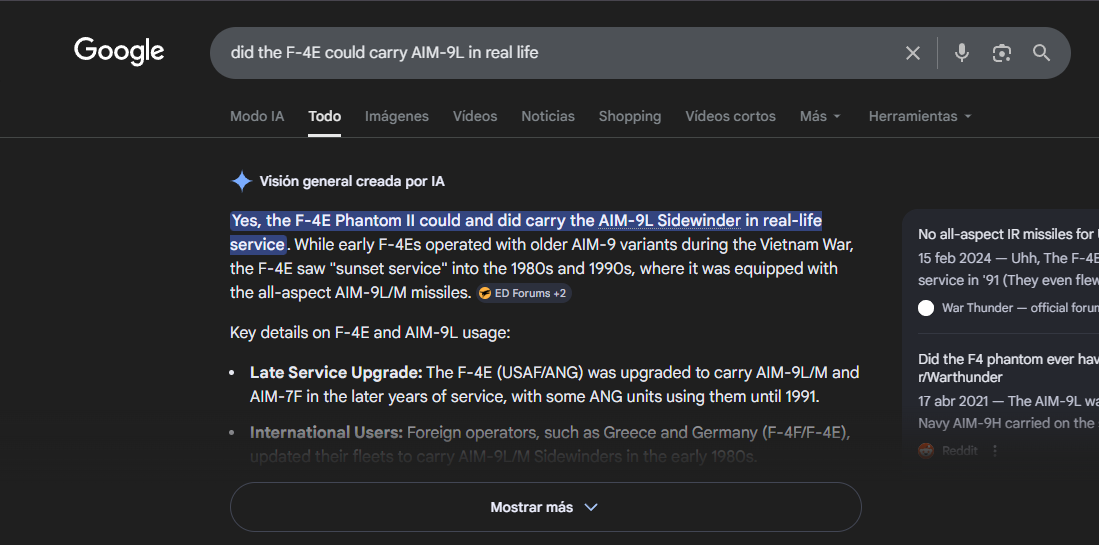
Task: Switch to the Imágenes tab
Action: [x=396, y=116]
